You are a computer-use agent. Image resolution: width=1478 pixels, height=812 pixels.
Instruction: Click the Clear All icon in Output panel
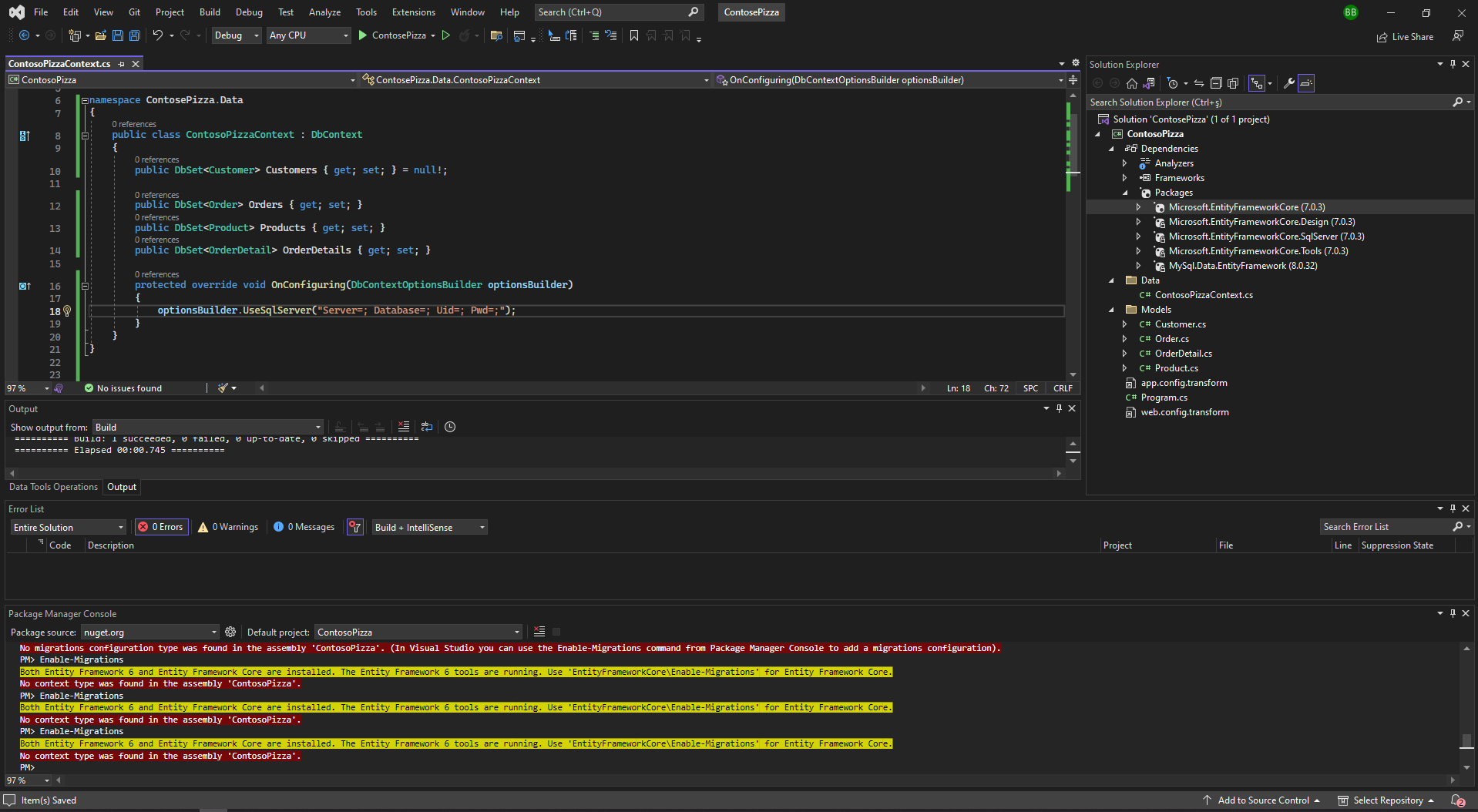click(403, 427)
